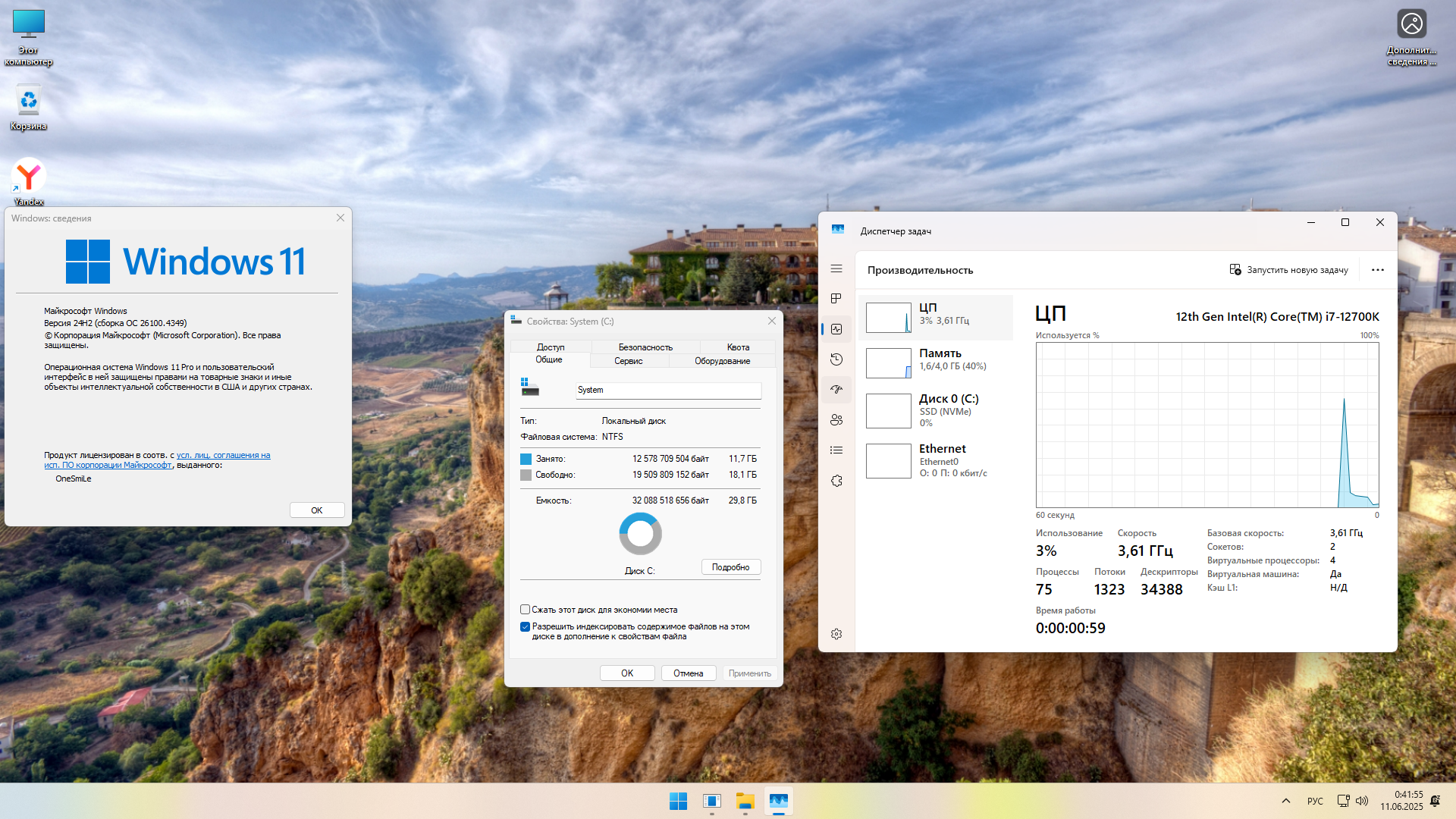1456x819 pixels.
Task: Expand the system tray hidden icons
Action: 1285,801
